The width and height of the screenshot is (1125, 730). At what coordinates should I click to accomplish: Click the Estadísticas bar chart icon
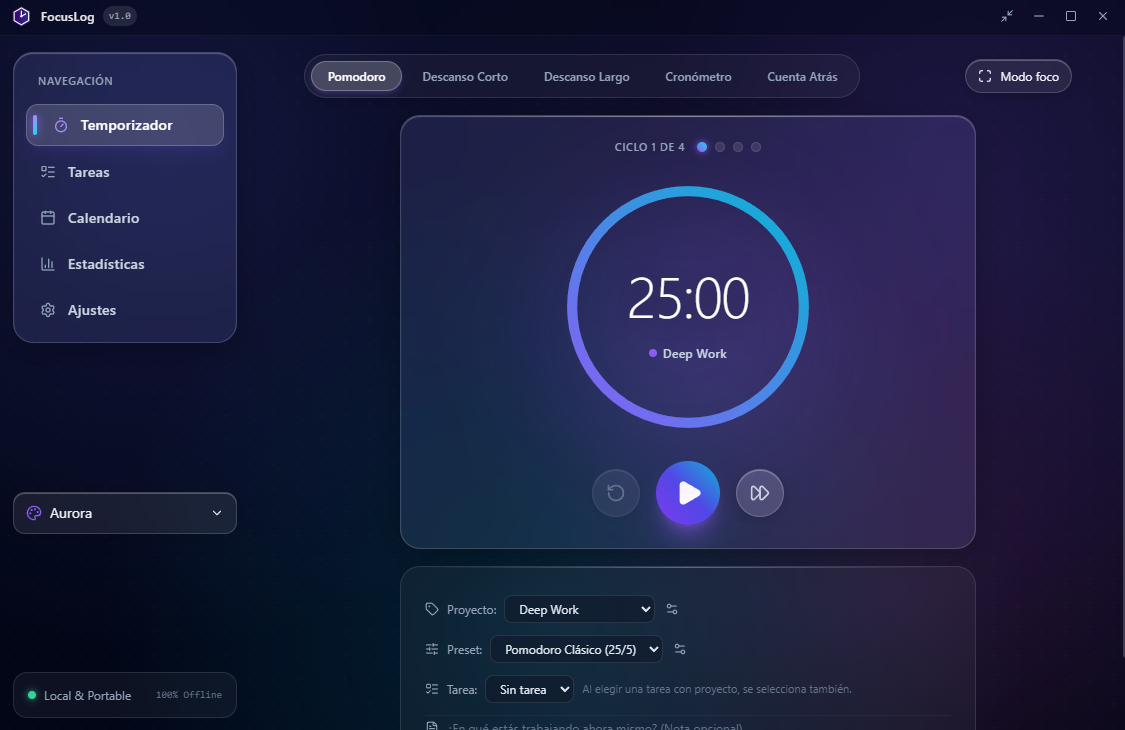48,263
